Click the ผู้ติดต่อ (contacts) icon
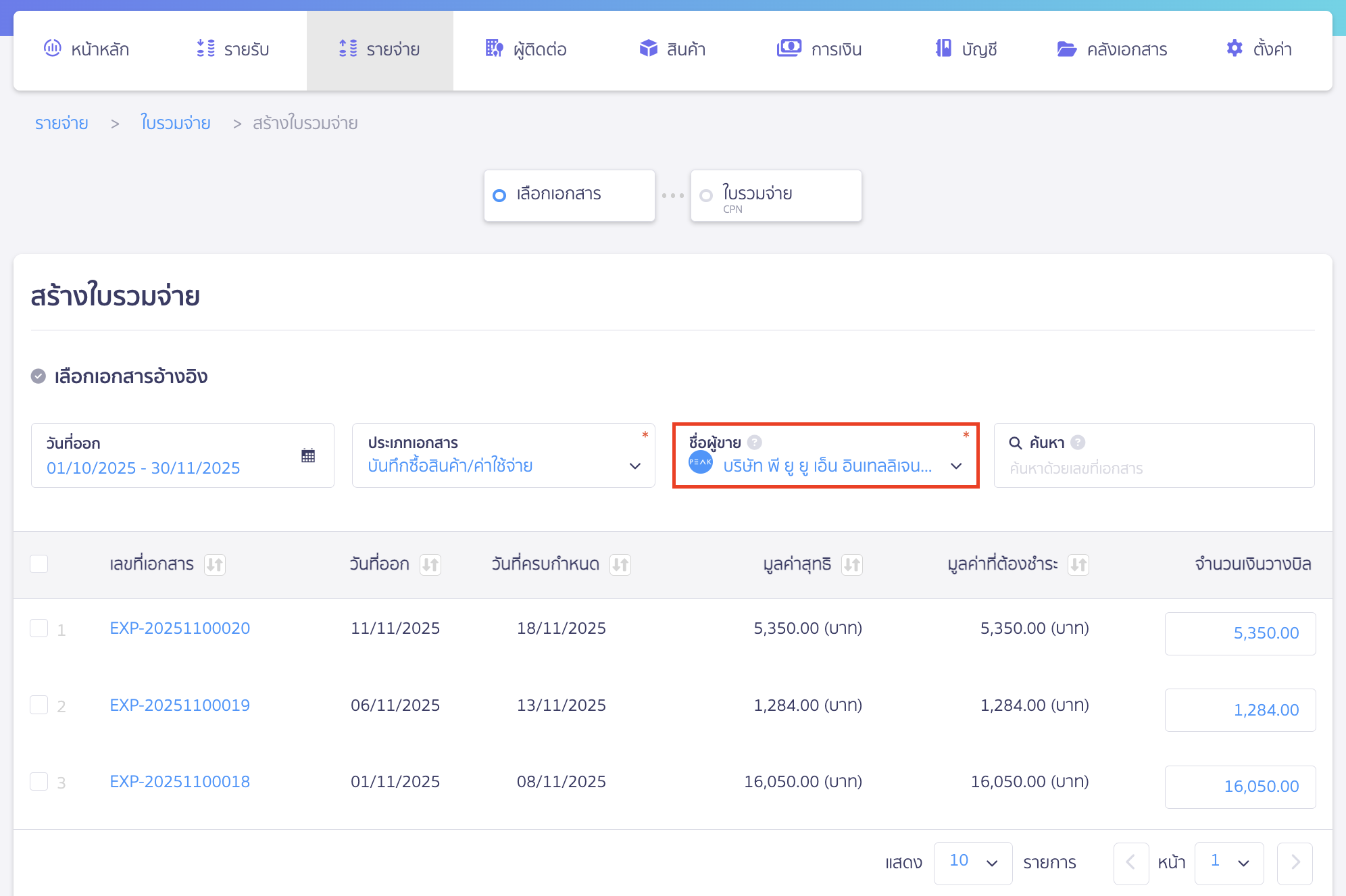 [494, 48]
